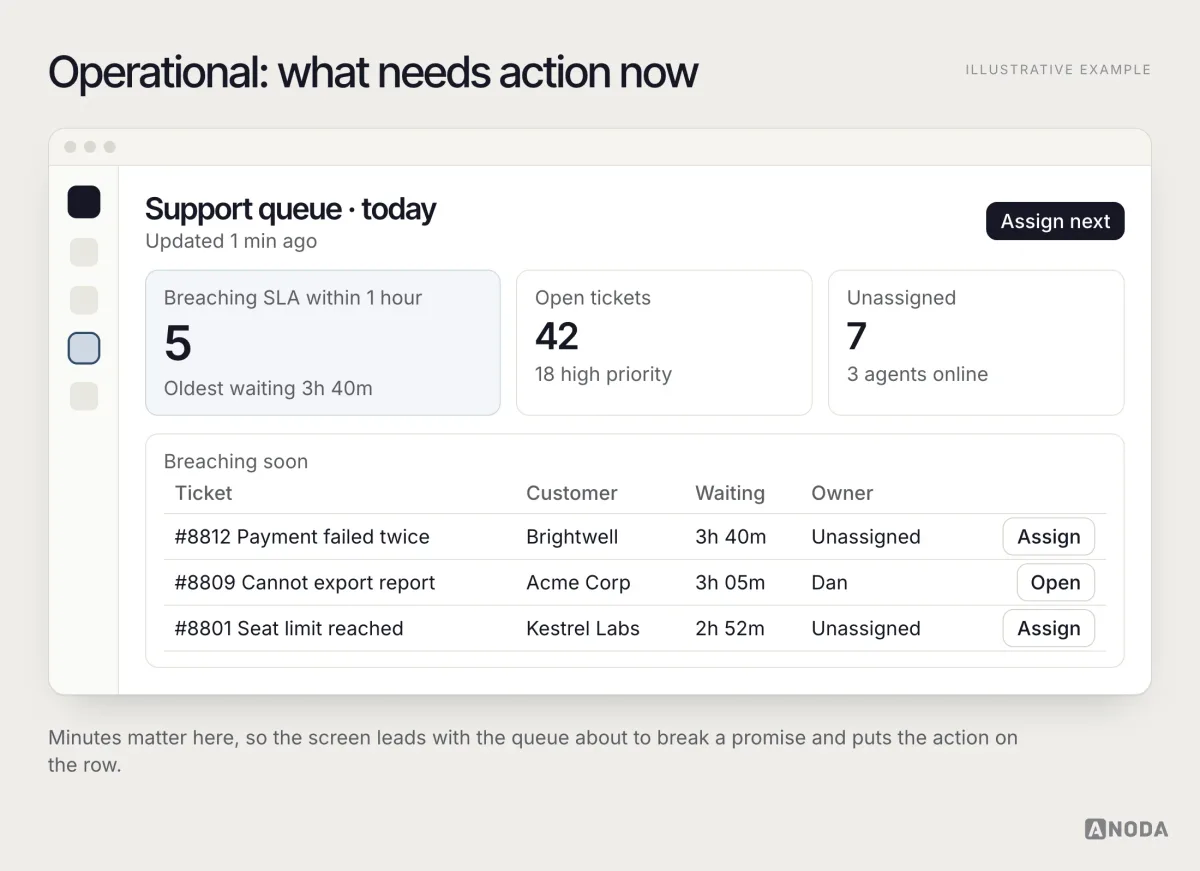The image size is (1200, 871).
Task: Click the Updated 1 min ago text
Action: click(231, 241)
